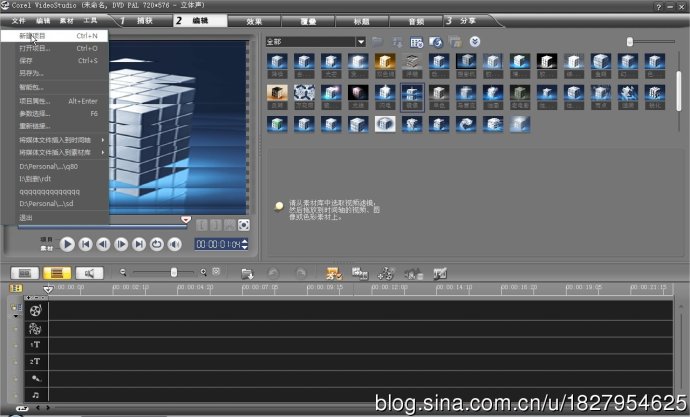Click the thumbnail size slider handle
The width and height of the screenshot is (690, 417).
point(630,41)
